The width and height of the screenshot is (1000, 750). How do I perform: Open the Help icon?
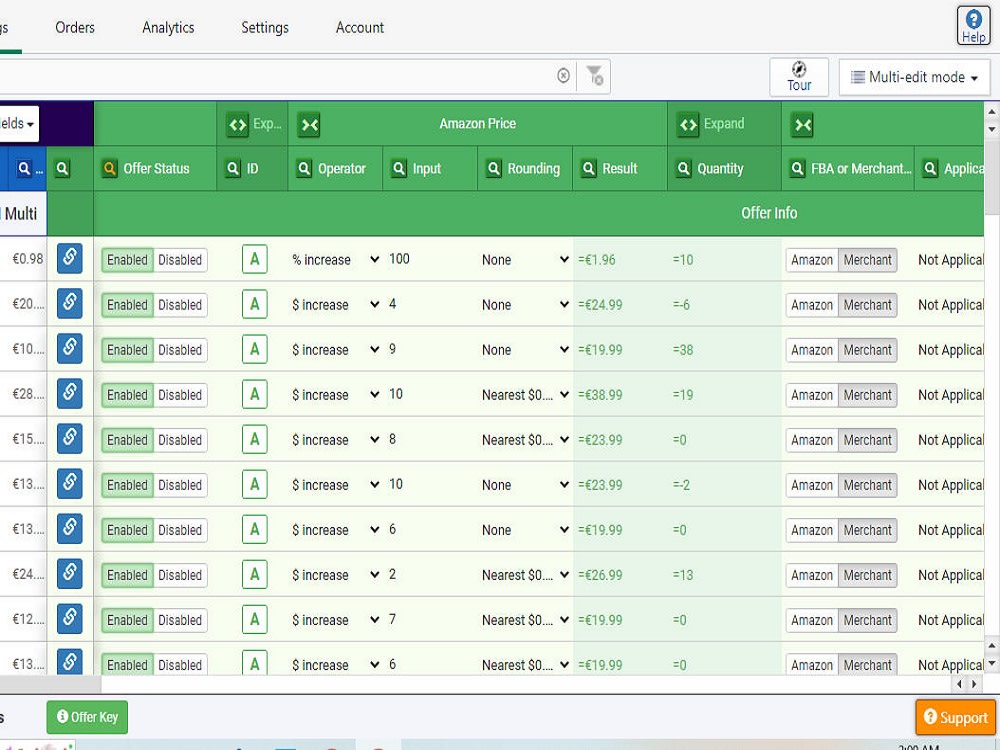pyautogui.click(x=973, y=24)
